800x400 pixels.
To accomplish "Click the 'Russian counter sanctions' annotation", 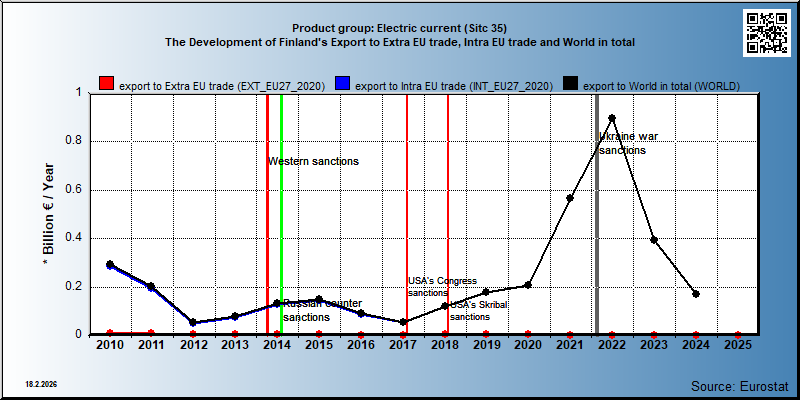I will [x=322, y=310].
